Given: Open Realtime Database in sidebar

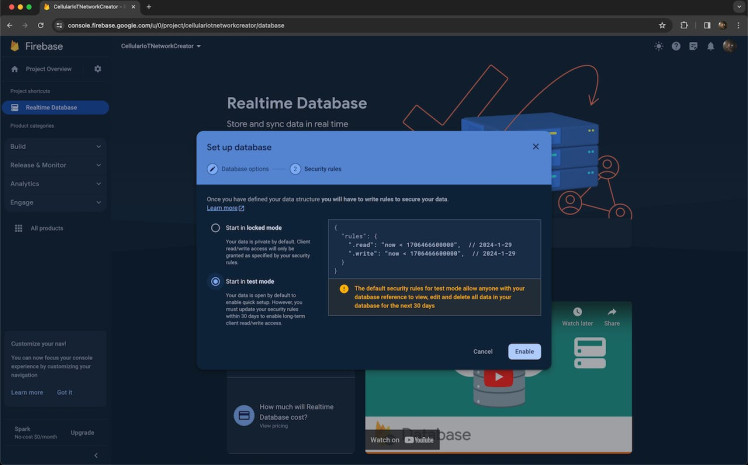Looking at the screenshot, I should click(51, 107).
